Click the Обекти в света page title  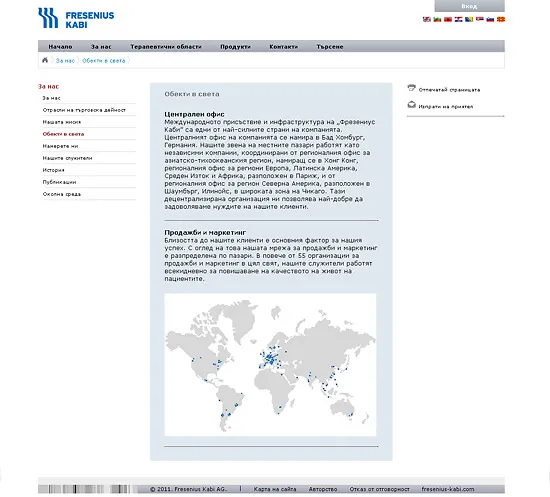192,94
